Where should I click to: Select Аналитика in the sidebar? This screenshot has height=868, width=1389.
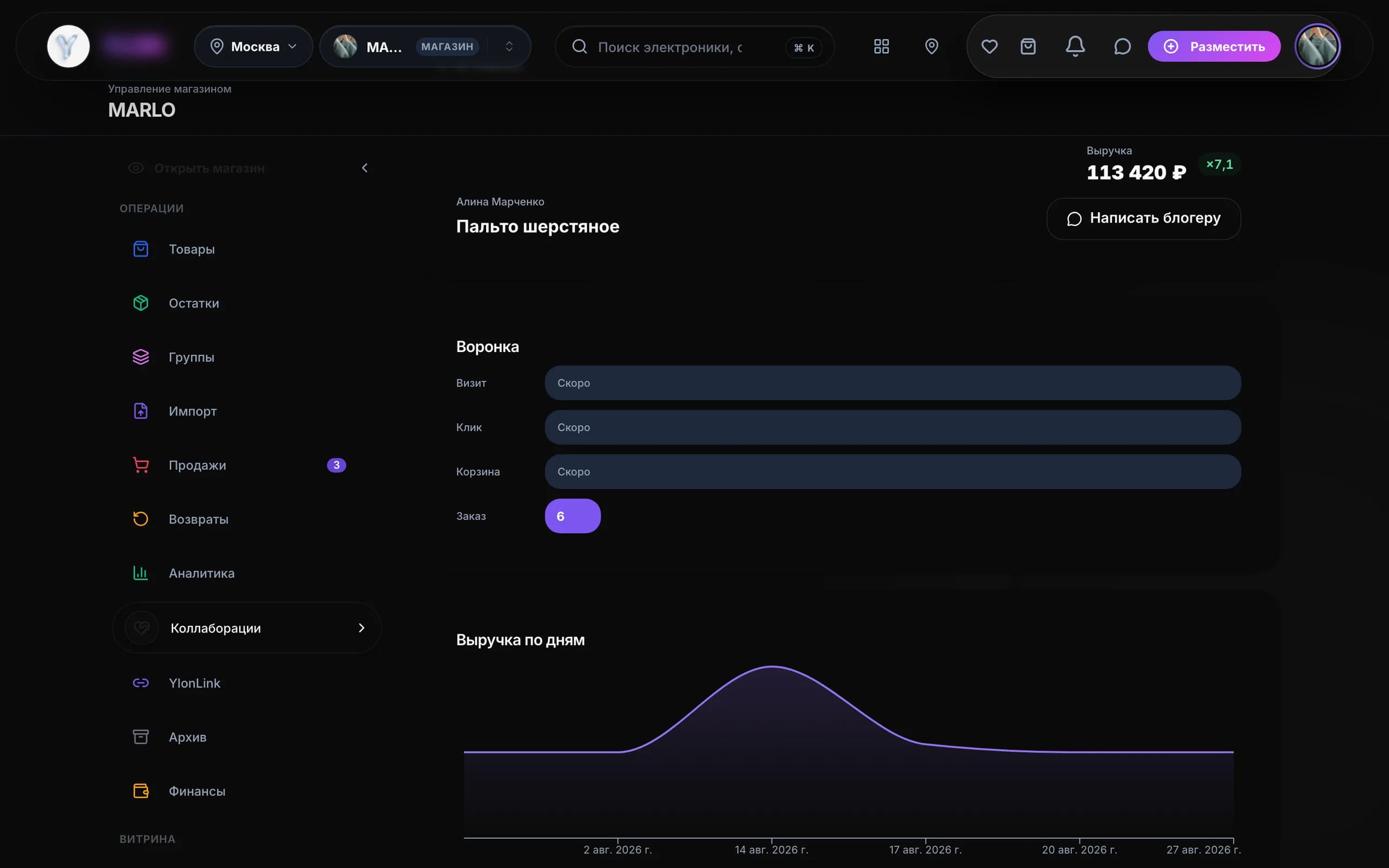(247, 573)
